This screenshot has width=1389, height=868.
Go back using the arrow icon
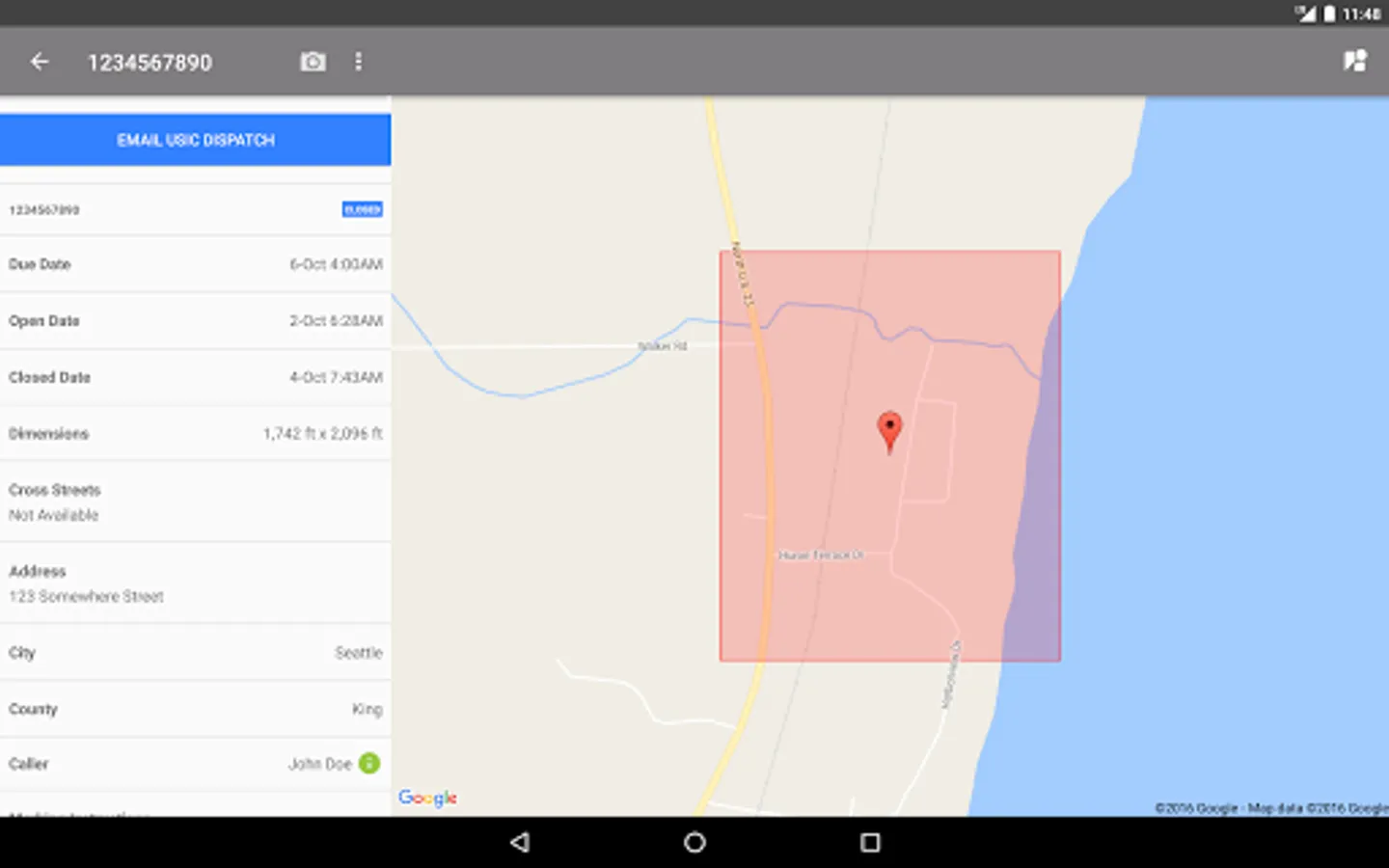(40, 62)
